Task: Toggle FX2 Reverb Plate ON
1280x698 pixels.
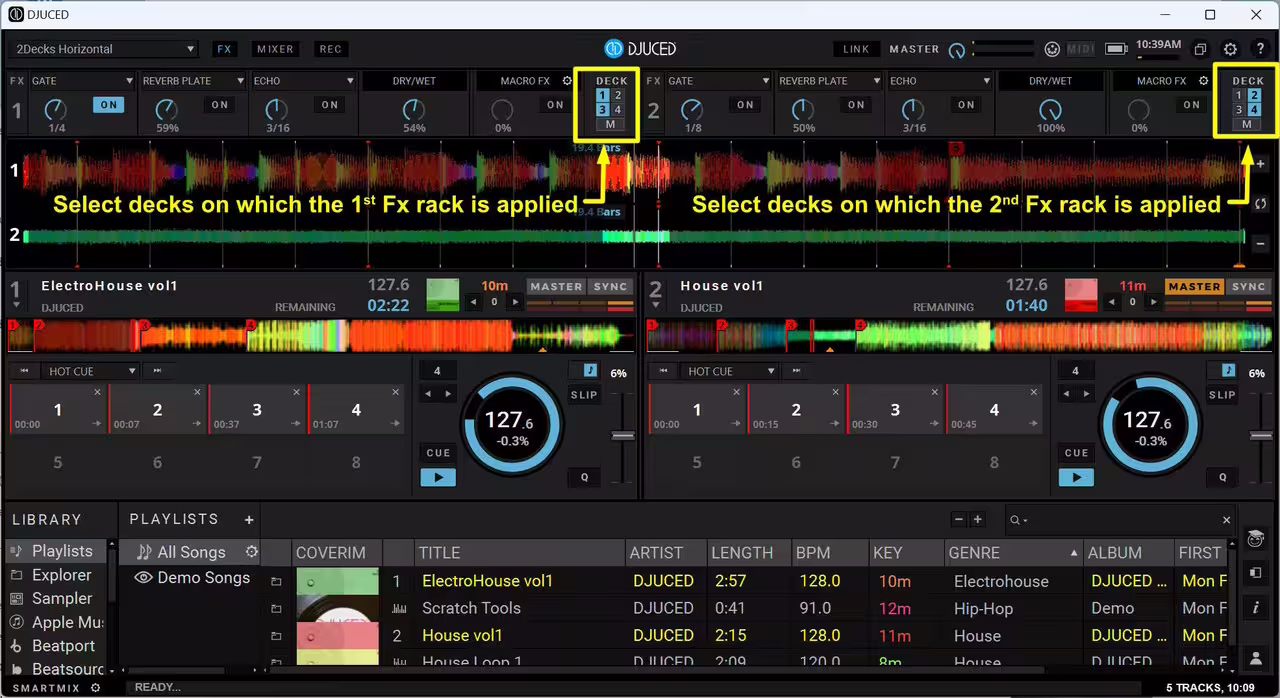Action: pos(856,104)
